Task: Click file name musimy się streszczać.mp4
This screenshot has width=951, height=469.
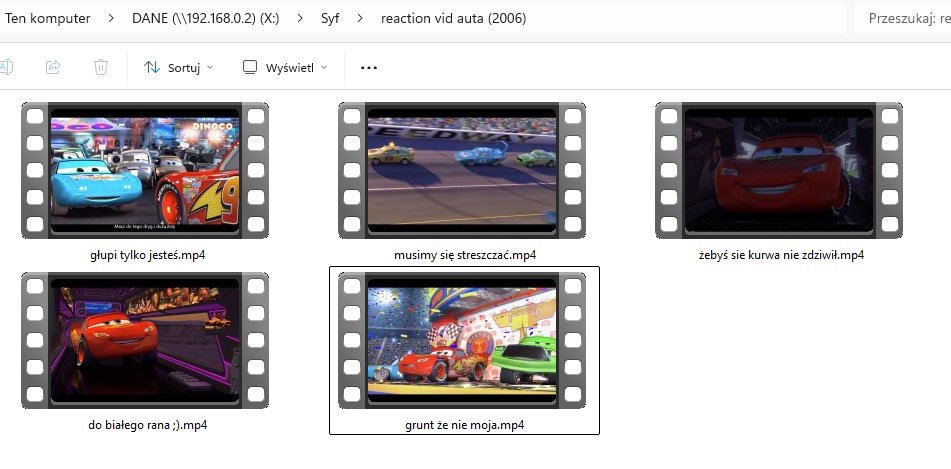Action: click(x=465, y=255)
